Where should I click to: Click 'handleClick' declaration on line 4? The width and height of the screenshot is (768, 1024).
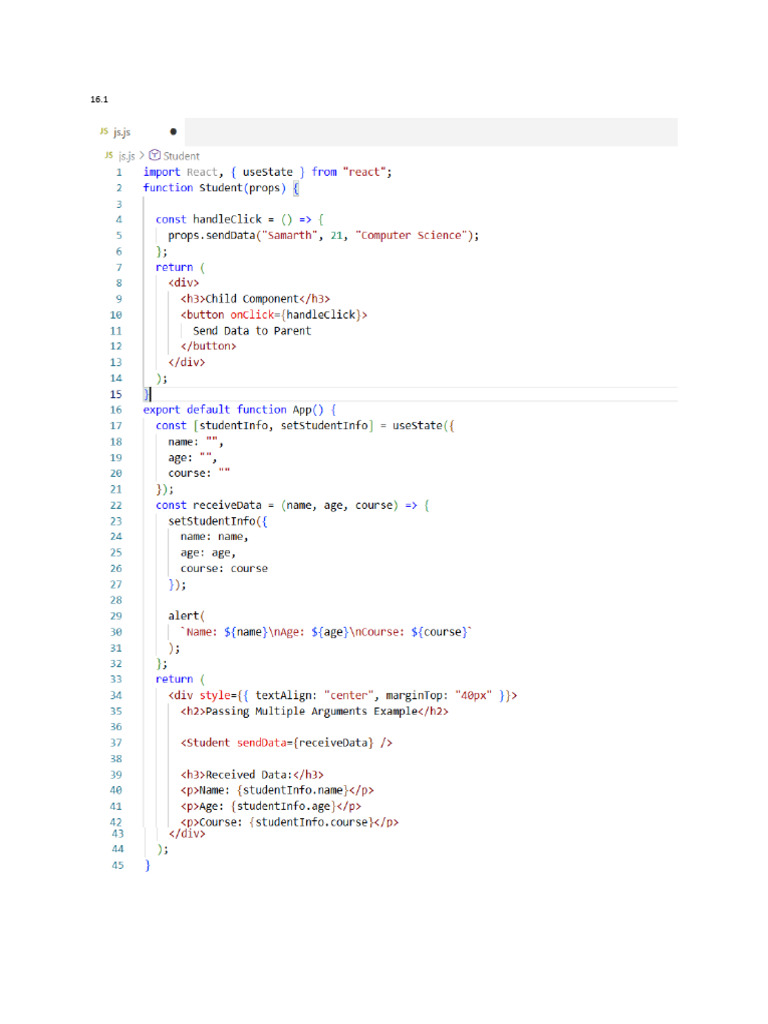[x=227, y=219]
